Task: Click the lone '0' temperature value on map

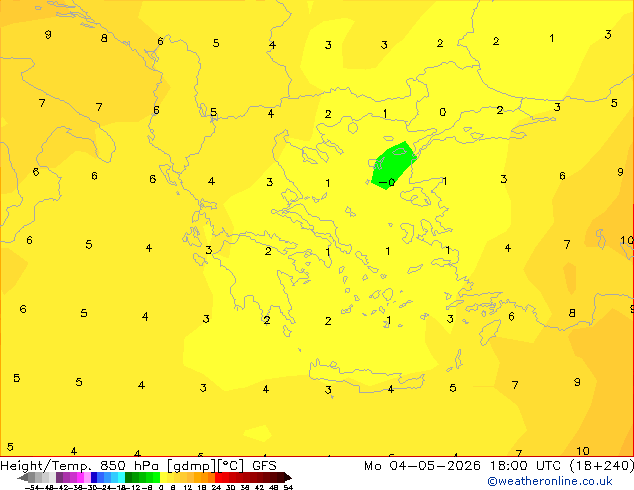Action: click(x=443, y=112)
